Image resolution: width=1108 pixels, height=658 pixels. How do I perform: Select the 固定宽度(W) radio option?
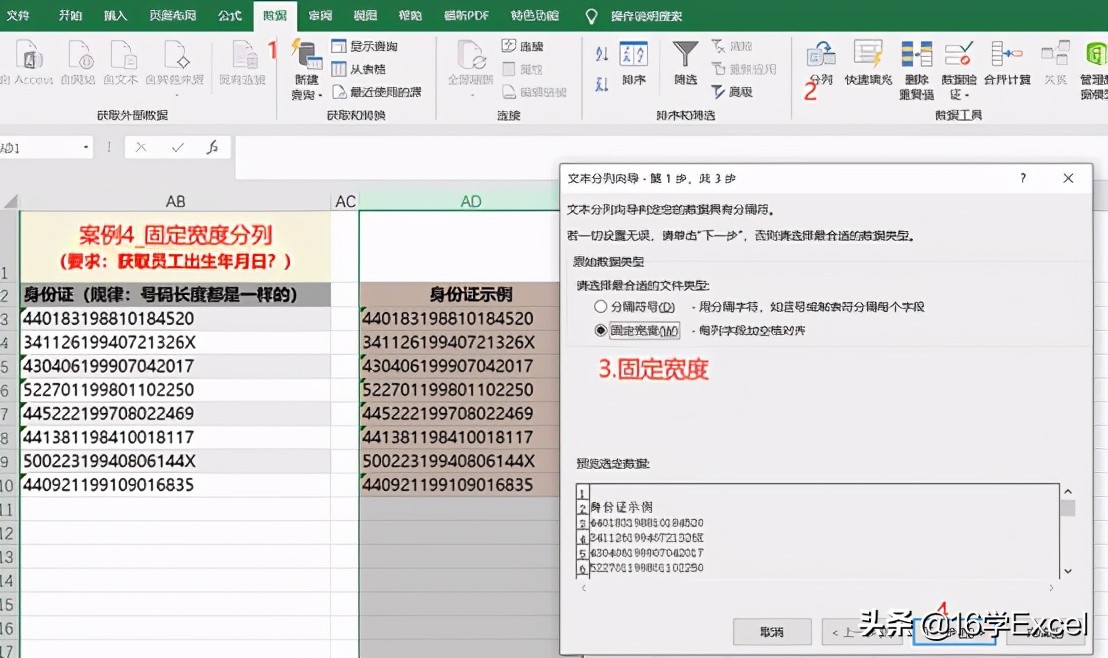(601, 330)
